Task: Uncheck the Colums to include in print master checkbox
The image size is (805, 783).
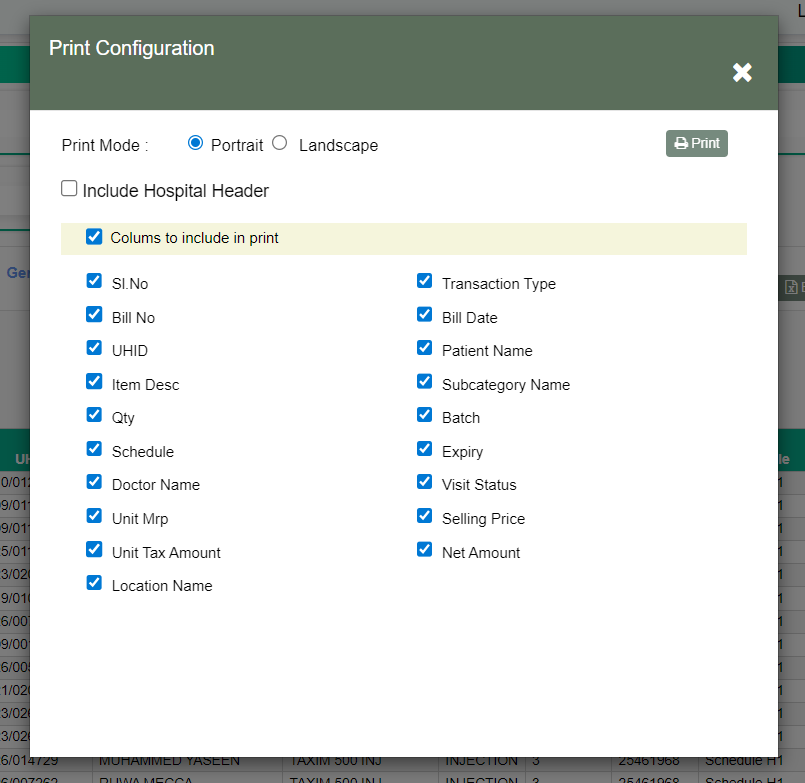Action: (x=94, y=236)
